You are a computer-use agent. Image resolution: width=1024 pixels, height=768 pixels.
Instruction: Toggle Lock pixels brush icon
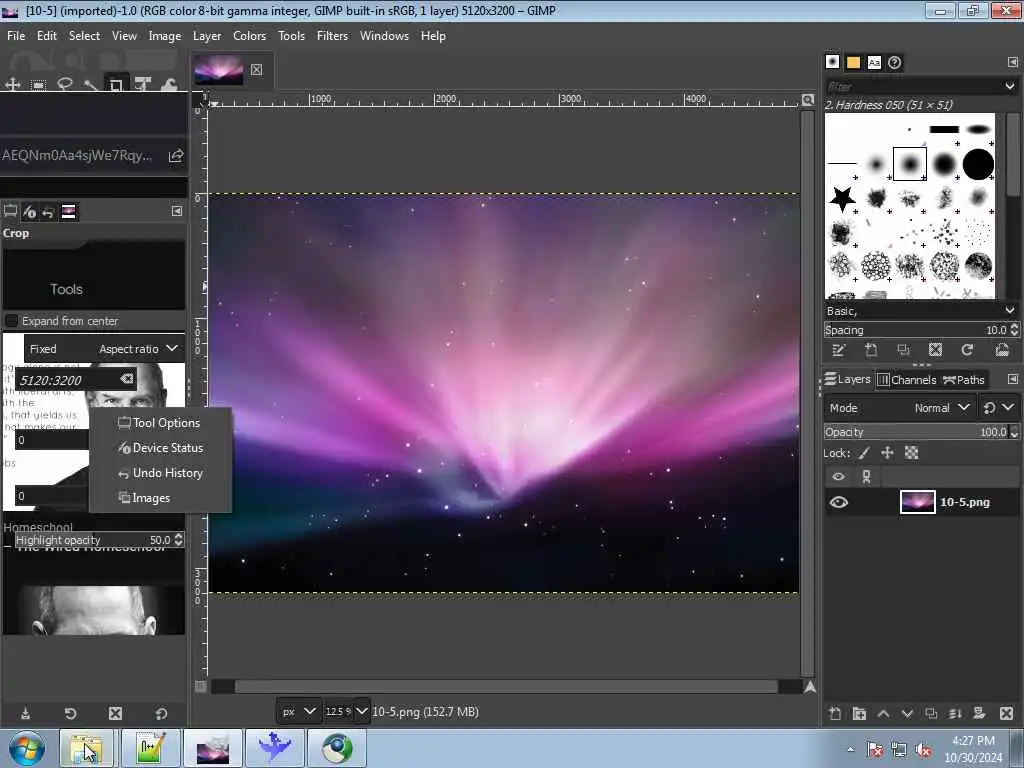pos(864,453)
